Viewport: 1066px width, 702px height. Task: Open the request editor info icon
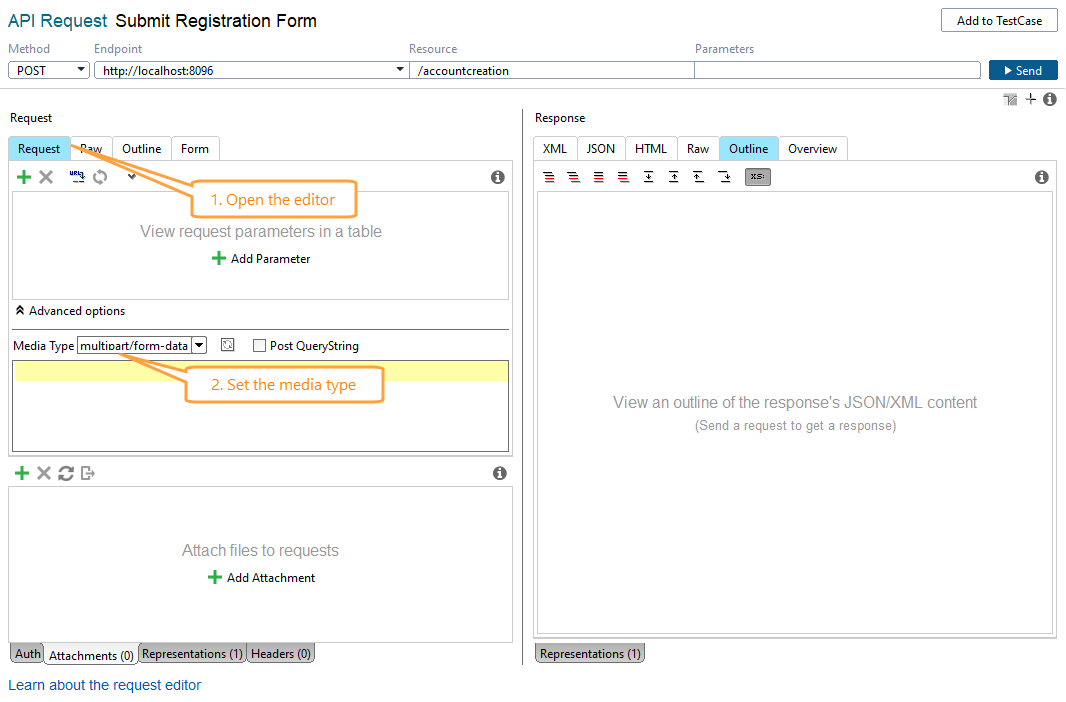click(498, 177)
